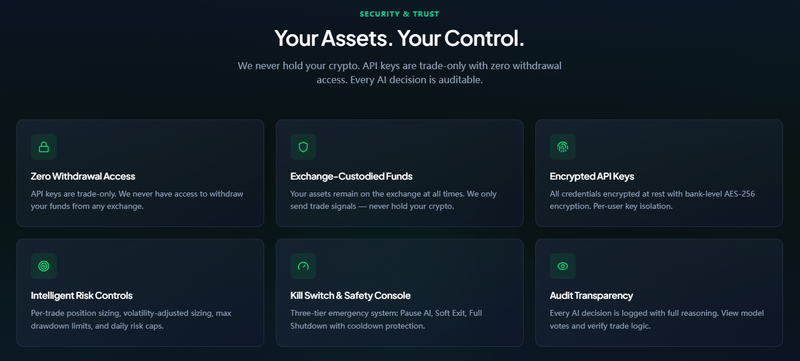800x361 pixels.
Task: Click the padlock icon for Zero Withdrawal Access
Action: (x=44, y=147)
